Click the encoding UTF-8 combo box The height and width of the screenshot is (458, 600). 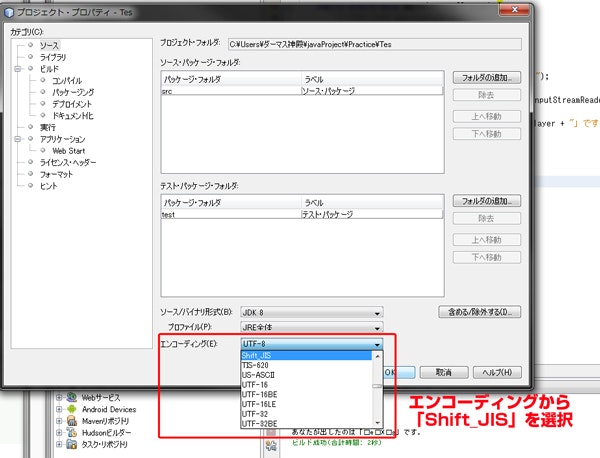(x=311, y=344)
